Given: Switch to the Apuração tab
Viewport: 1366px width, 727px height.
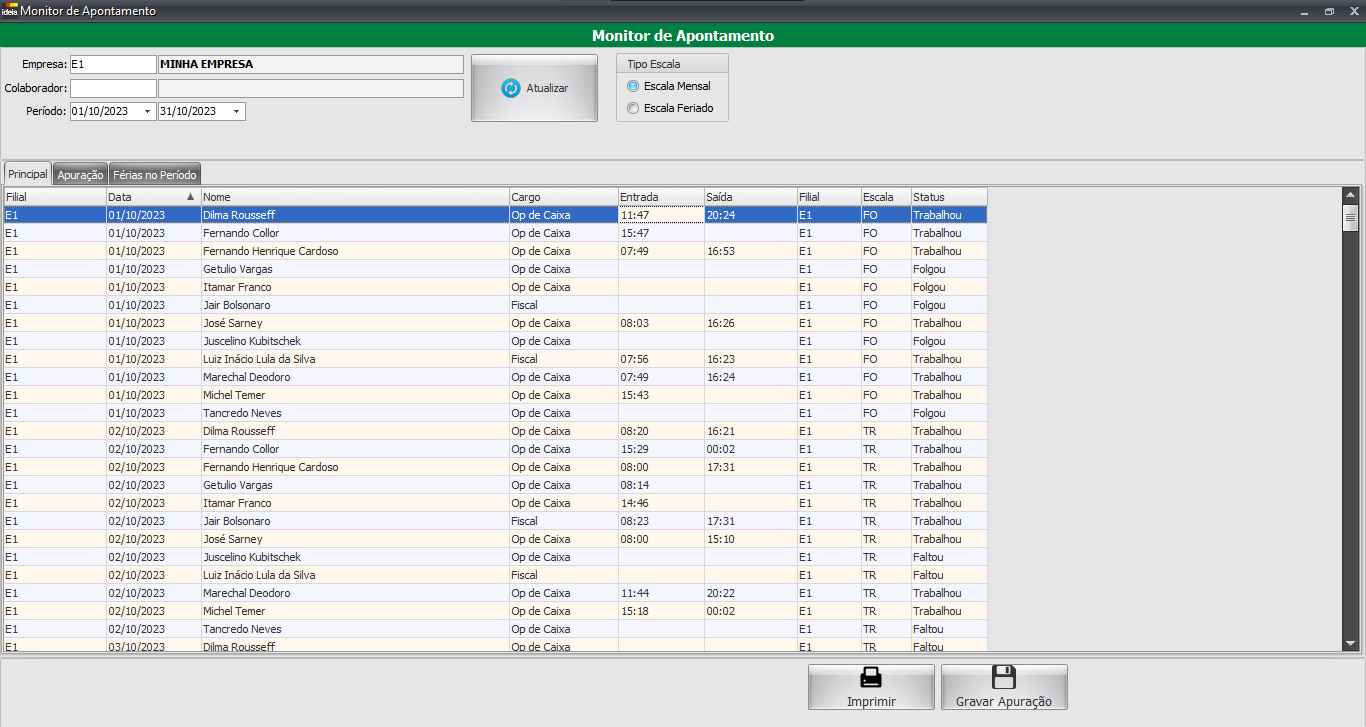Looking at the screenshot, I should coord(80,175).
